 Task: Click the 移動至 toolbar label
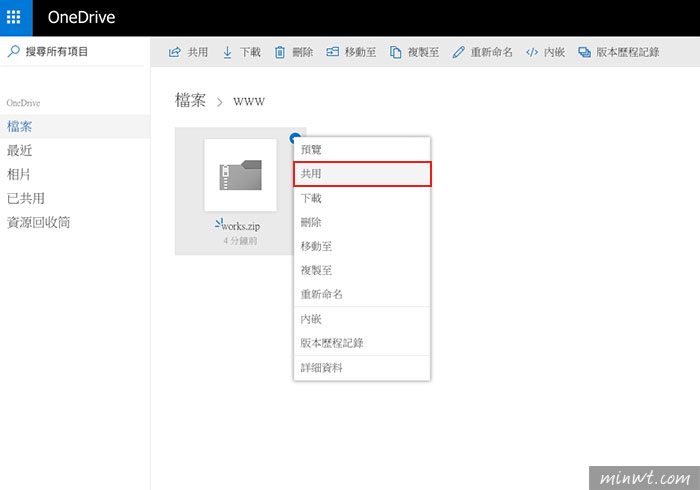[x=360, y=52]
